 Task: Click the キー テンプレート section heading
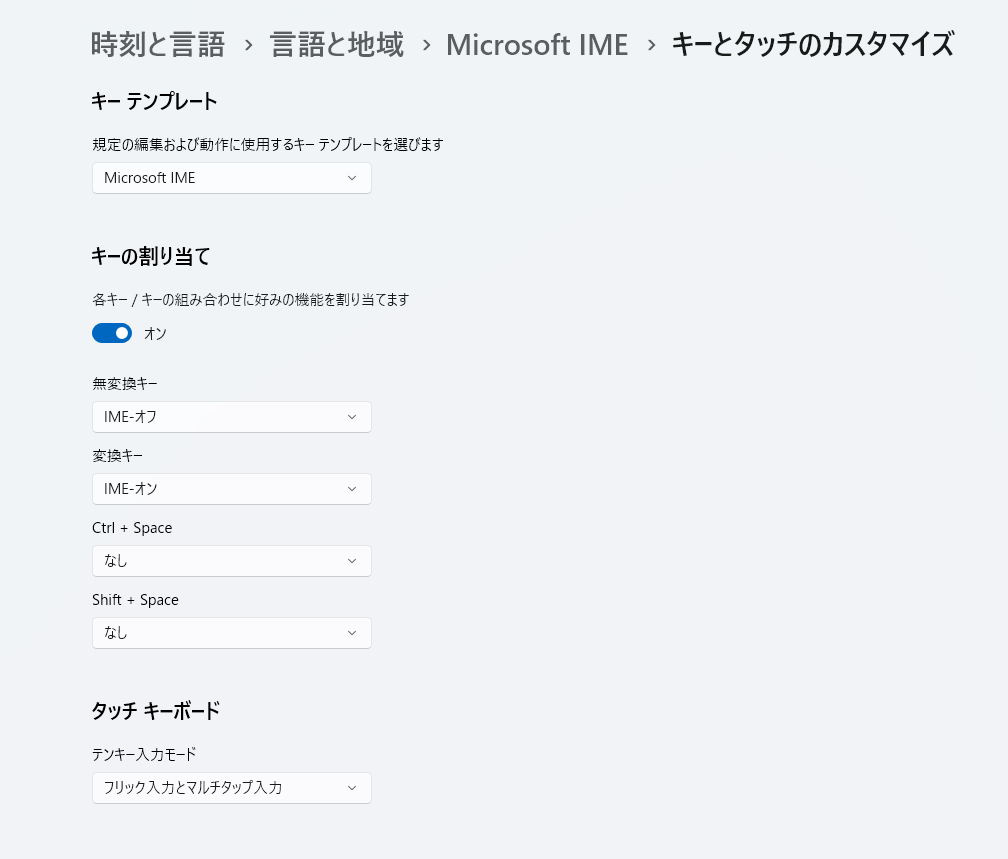coord(154,102)
